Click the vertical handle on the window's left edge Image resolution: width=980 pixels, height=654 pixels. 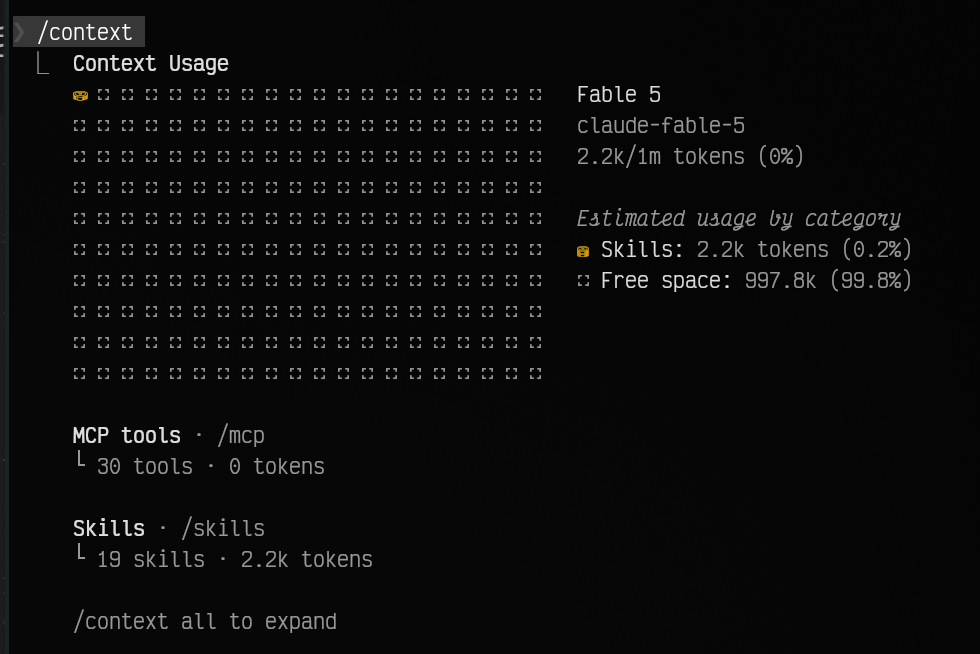pos(2,42)
